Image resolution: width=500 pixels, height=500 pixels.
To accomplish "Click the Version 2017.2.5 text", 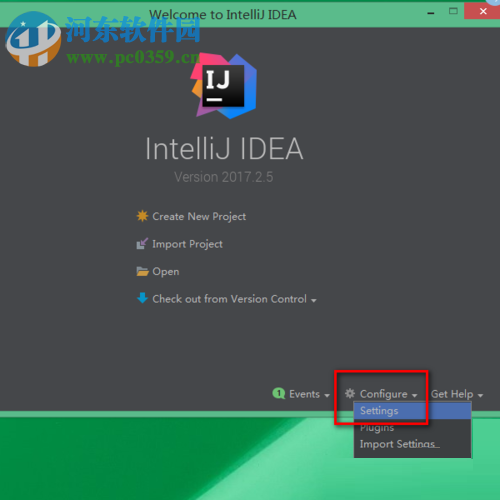I will coord(224,177).
